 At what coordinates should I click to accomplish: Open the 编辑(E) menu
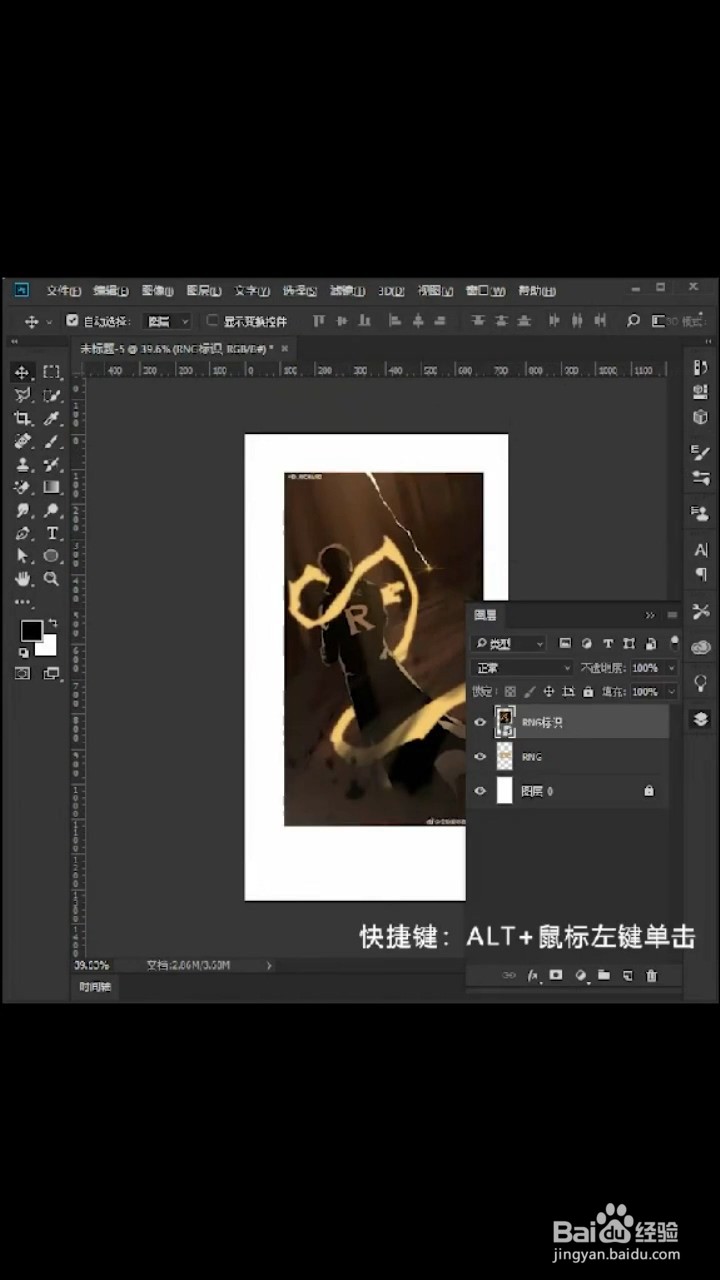[x=111, y=291]
